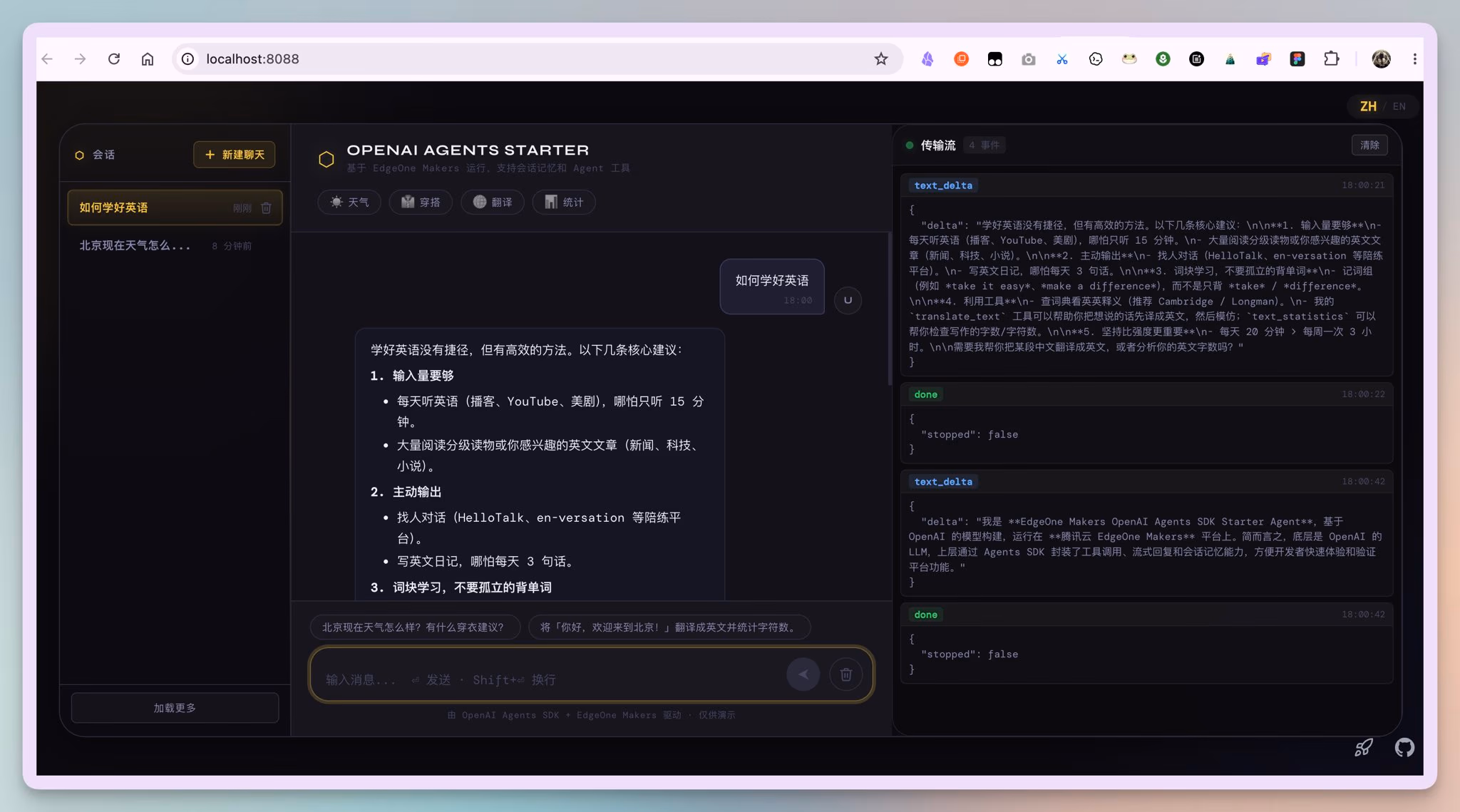Open the browser home page icon
This screenshot has width=1460, height=812.
point(148,59)
